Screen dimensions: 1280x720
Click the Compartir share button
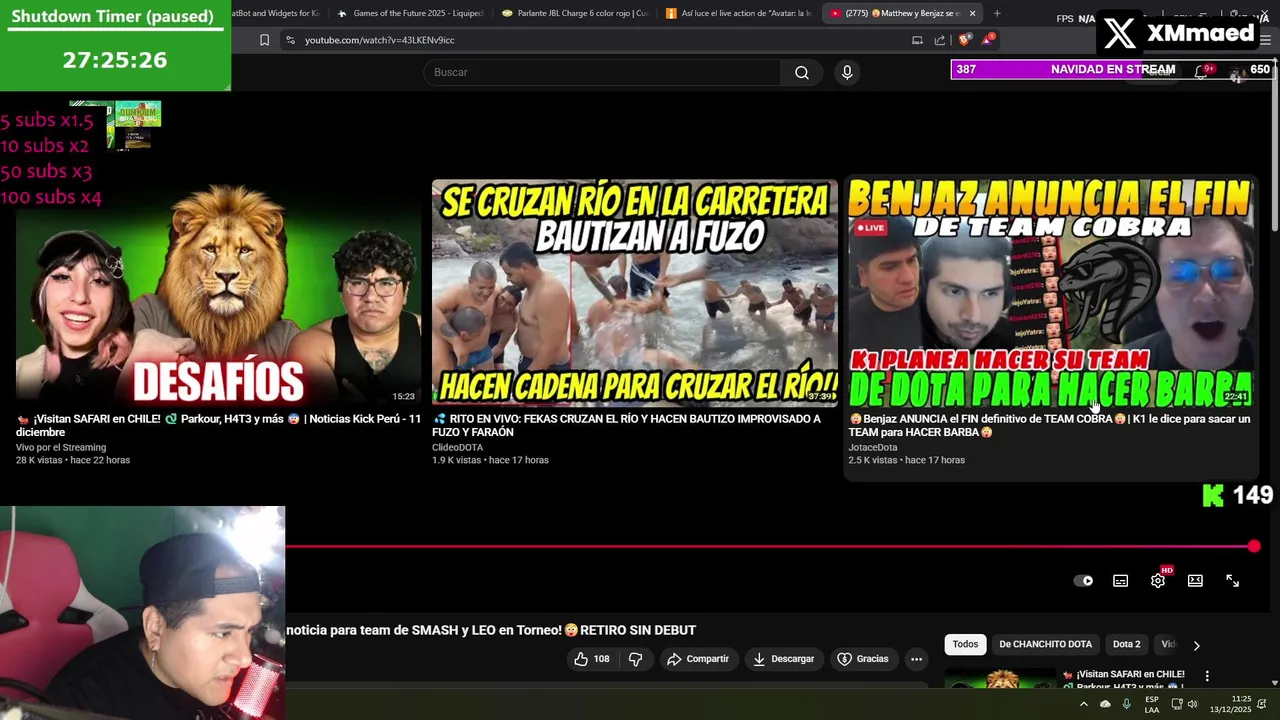pos(698,659)
